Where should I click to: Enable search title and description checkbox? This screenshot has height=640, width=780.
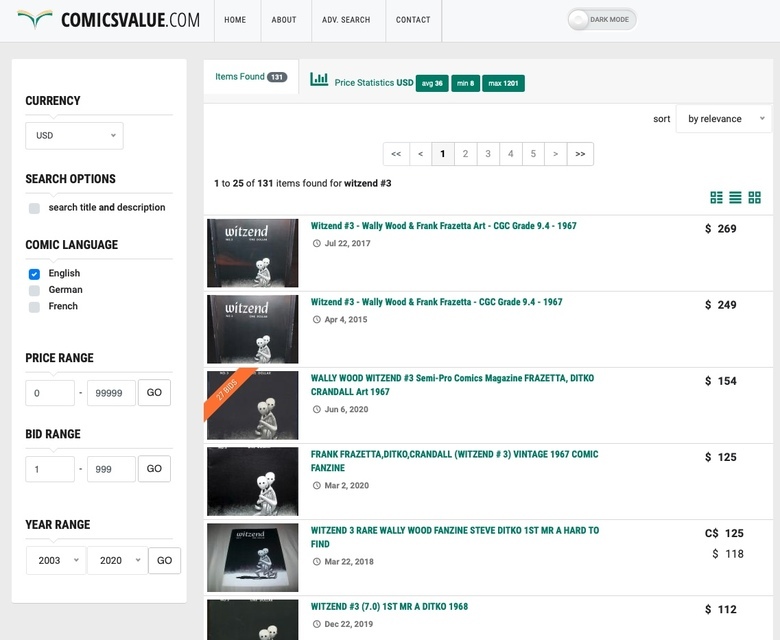tap(34, 208)
